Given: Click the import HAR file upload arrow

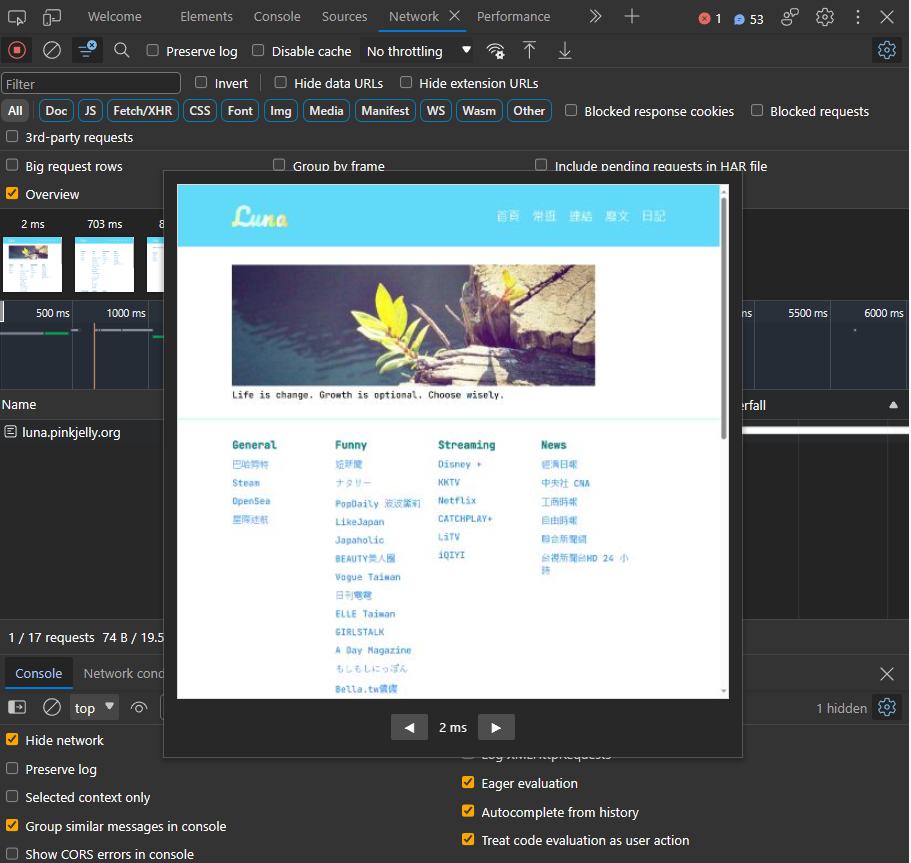Looking at the screenshot, I should click(x=530, y=50).
